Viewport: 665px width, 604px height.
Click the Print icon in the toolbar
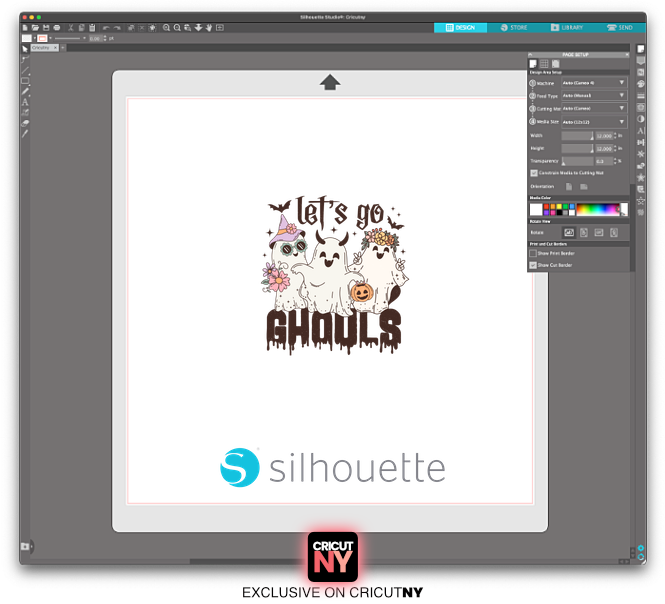[x=56, y=28]
